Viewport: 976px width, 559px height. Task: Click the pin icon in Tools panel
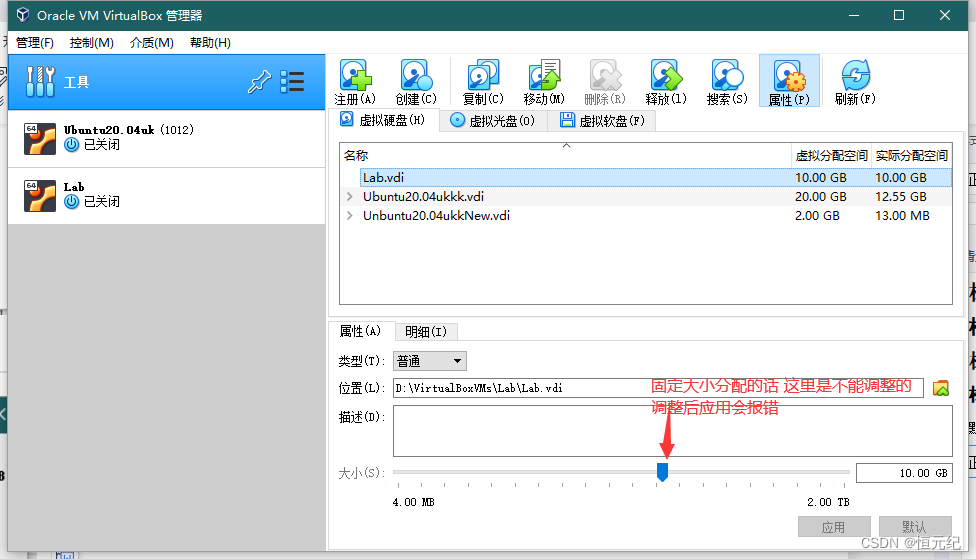tap(259, 82)
